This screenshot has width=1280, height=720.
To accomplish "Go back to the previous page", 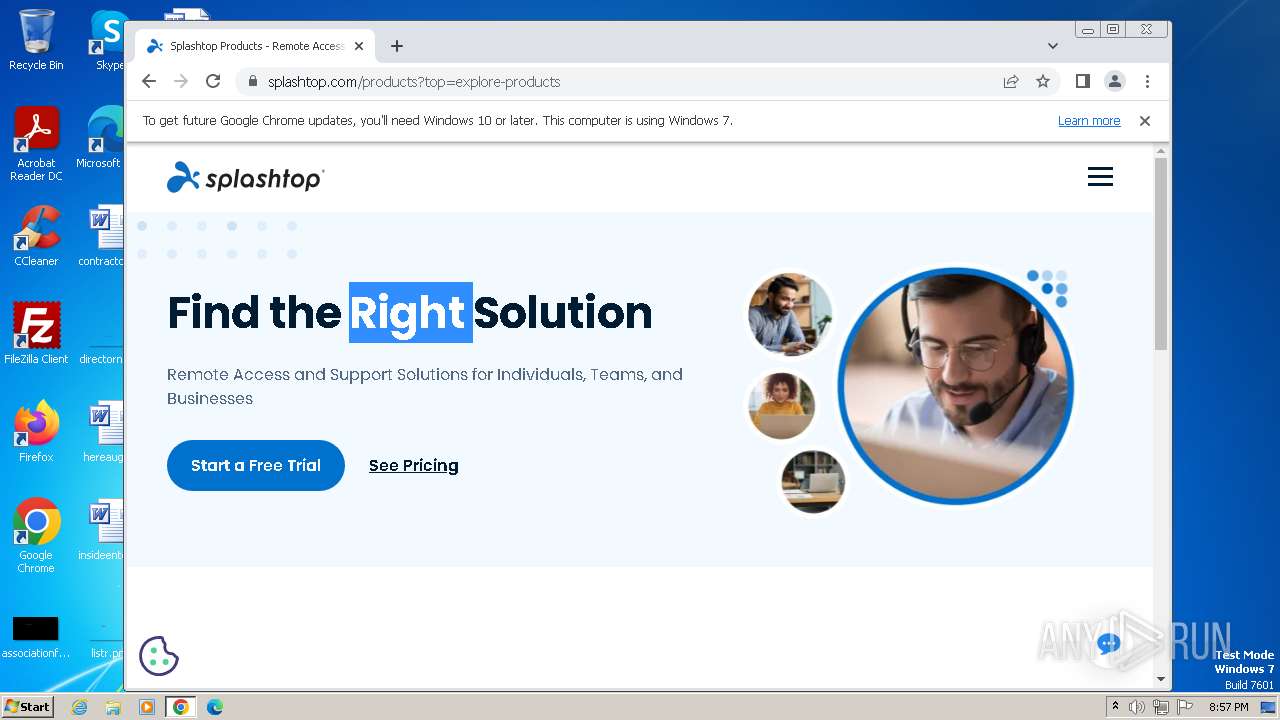I will point(149,81).
